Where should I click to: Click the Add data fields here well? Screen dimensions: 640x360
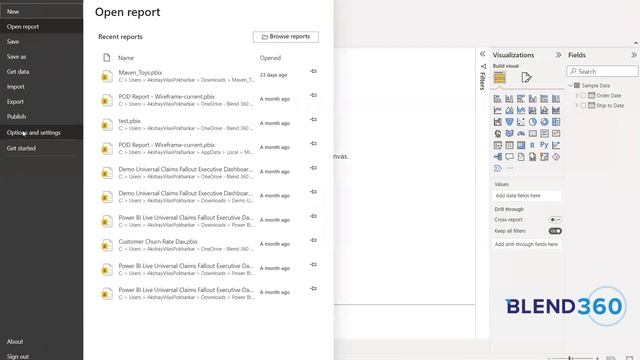pyautogui.click(x=527, y=196)
